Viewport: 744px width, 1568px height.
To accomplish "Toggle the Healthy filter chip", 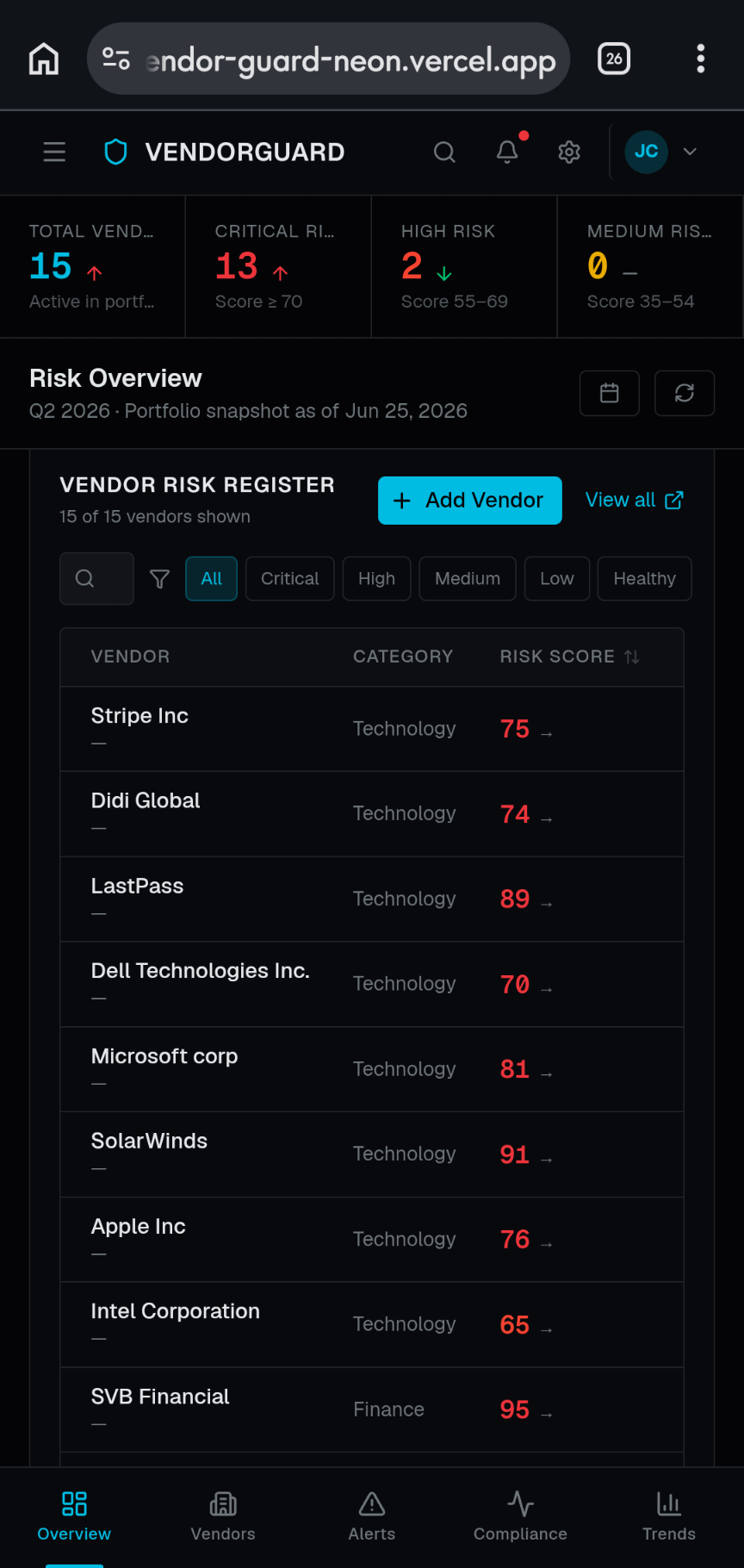I will [x=644, y=579].
